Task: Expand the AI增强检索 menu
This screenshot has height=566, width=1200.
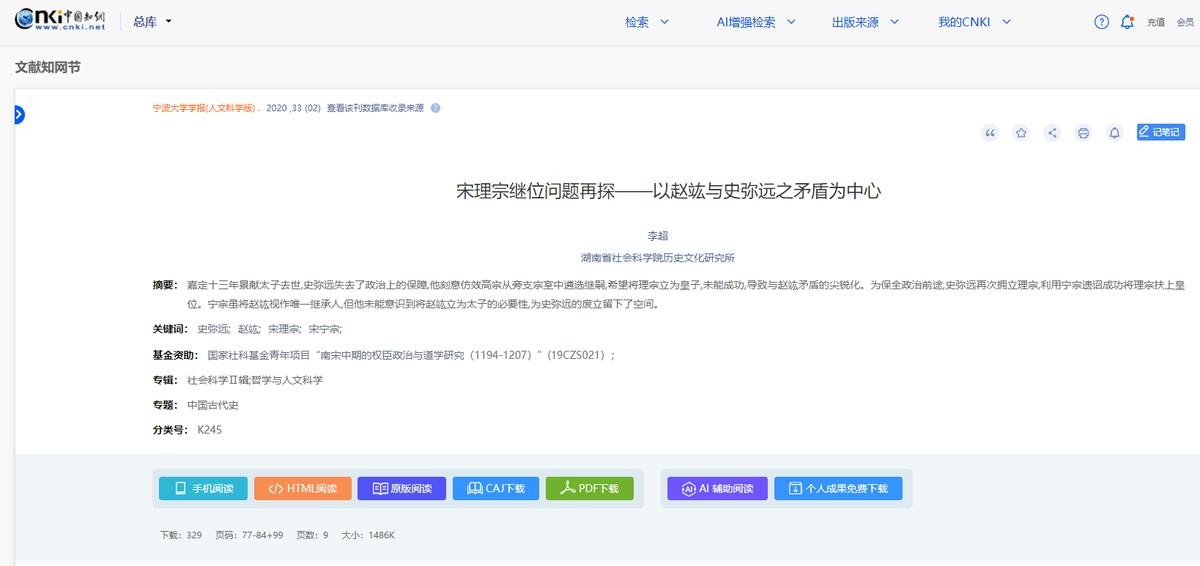Action: click(756, 22)
